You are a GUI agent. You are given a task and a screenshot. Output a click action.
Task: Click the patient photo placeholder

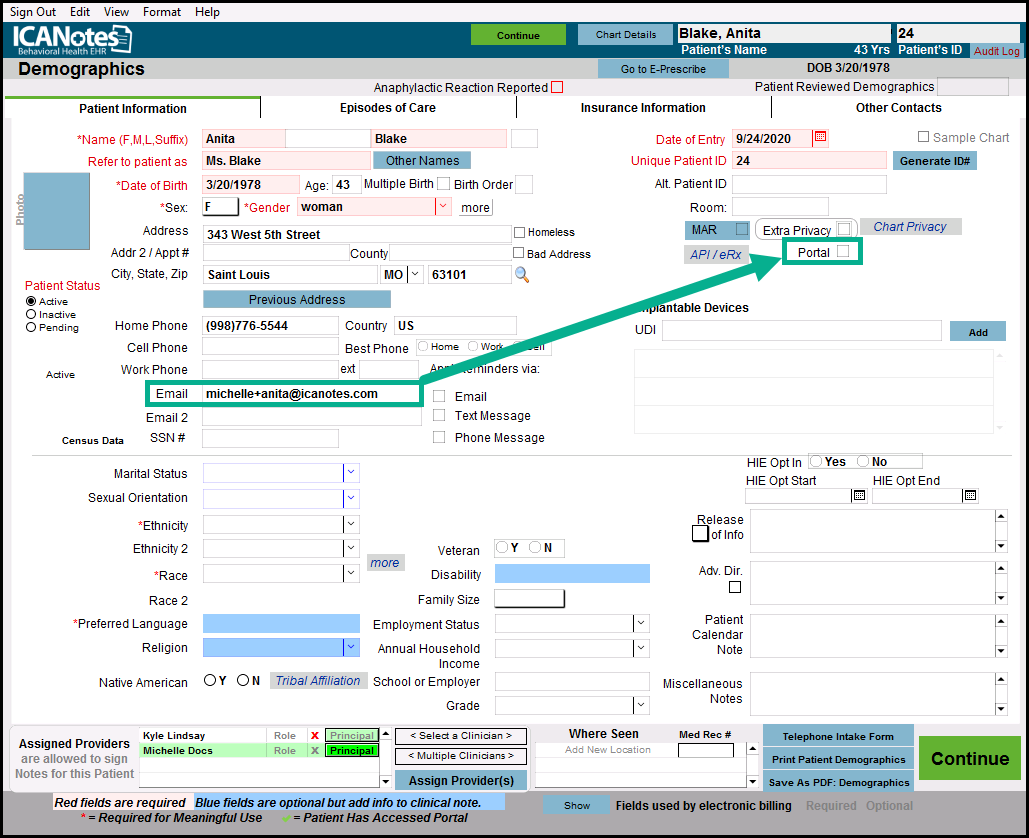coord(56,211)
